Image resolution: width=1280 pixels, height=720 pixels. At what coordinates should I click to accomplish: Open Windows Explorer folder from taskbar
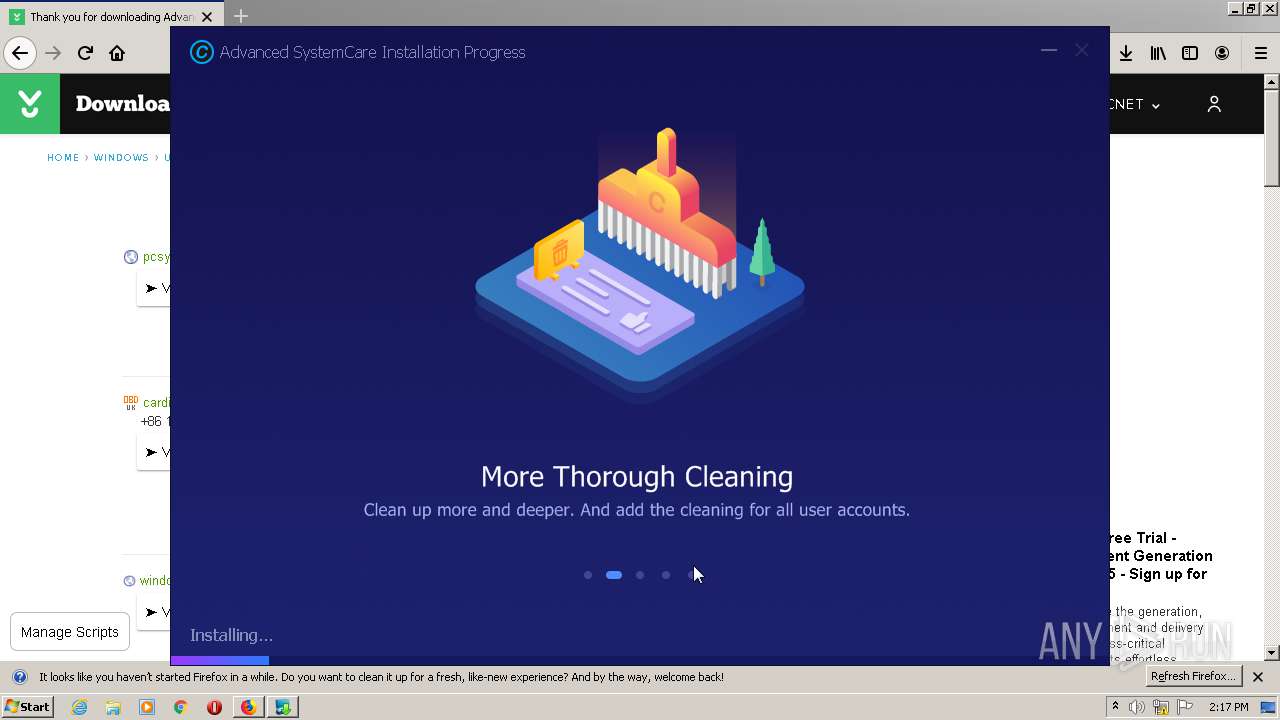pos(113,707)
